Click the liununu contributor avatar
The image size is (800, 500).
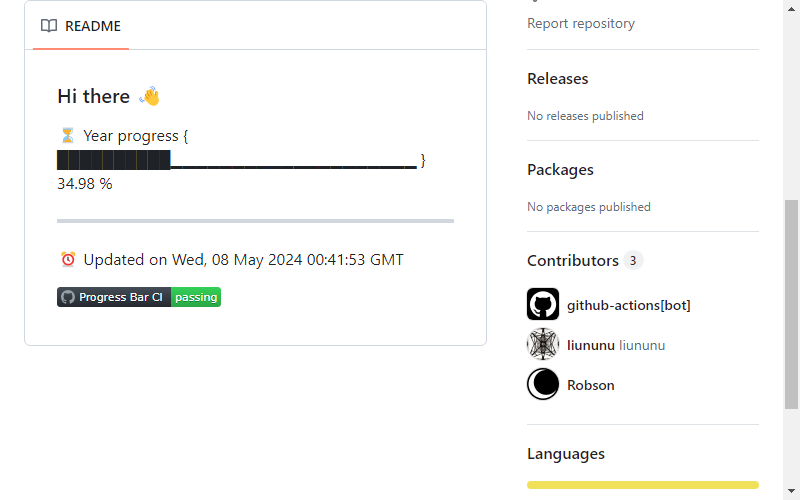pyautogui.click(x=543, y=344)
